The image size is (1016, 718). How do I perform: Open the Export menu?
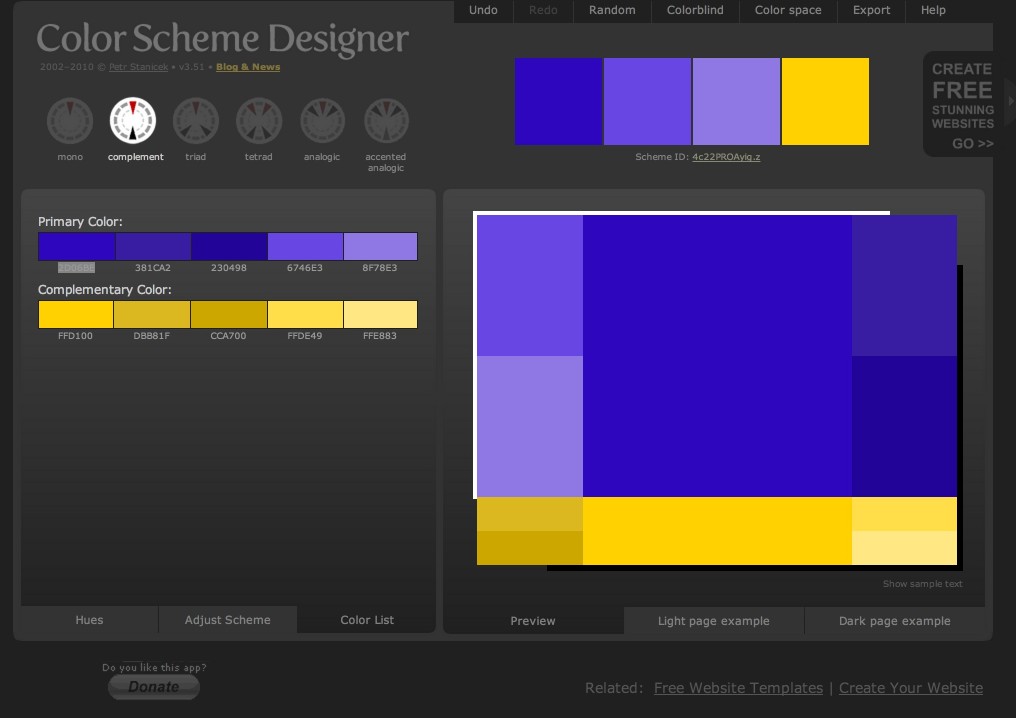[x=871, y=11]
